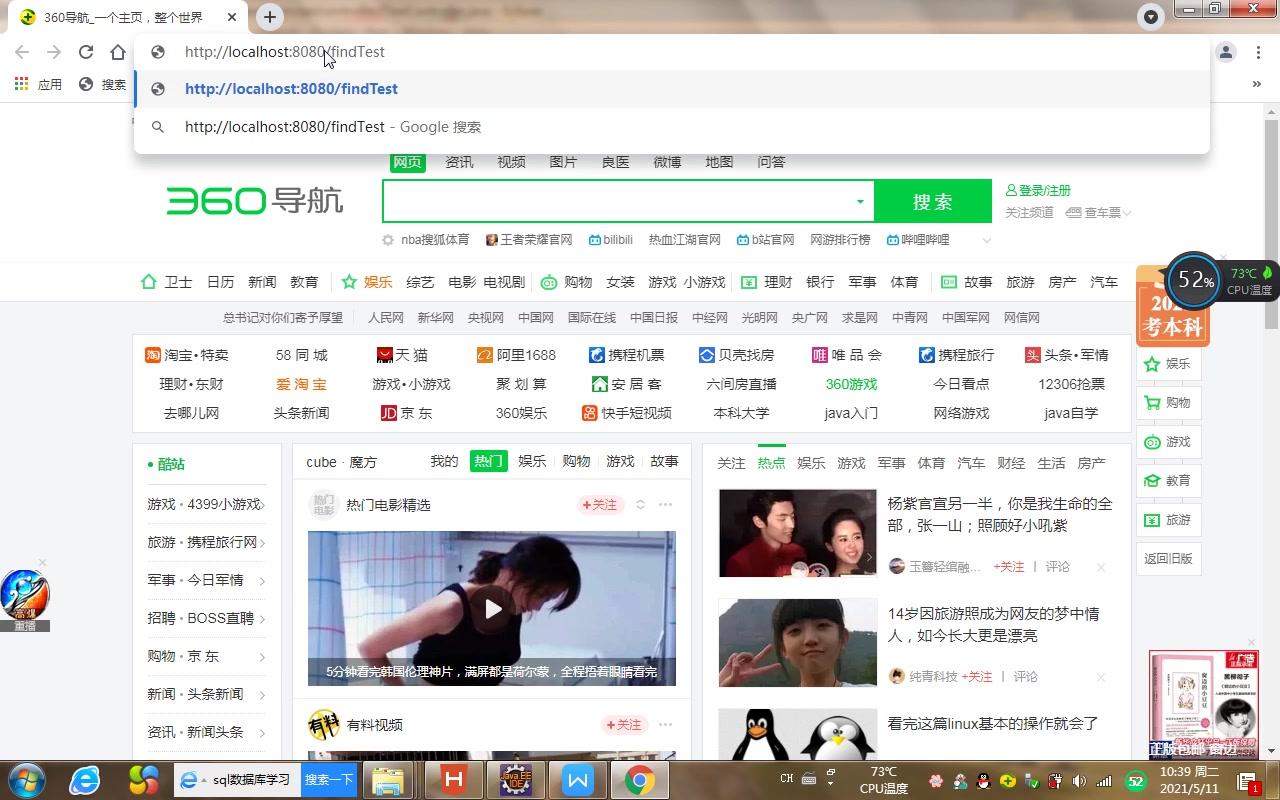Open the 人民网 news link

pyautogui.click(x=385, y=318)
